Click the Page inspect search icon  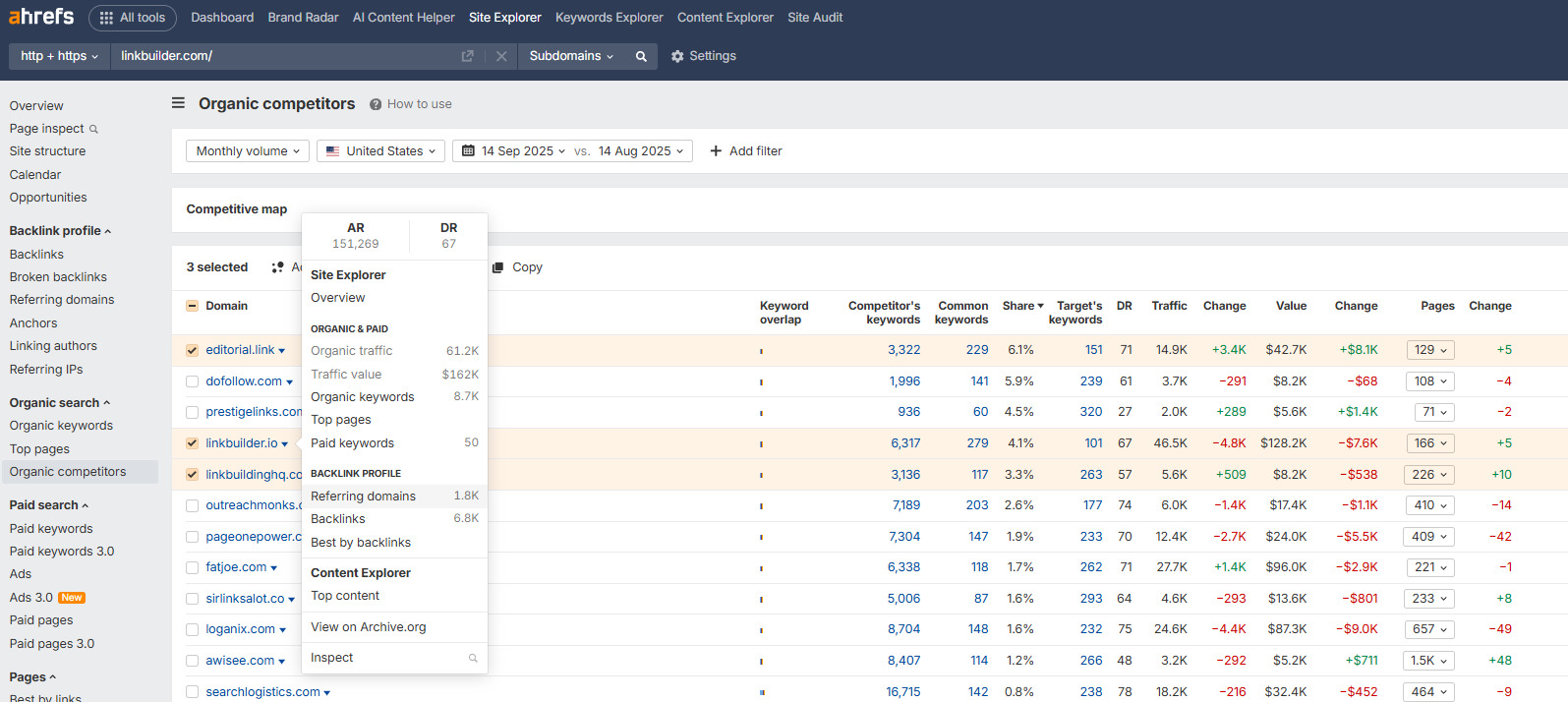[x=93, y=129]
